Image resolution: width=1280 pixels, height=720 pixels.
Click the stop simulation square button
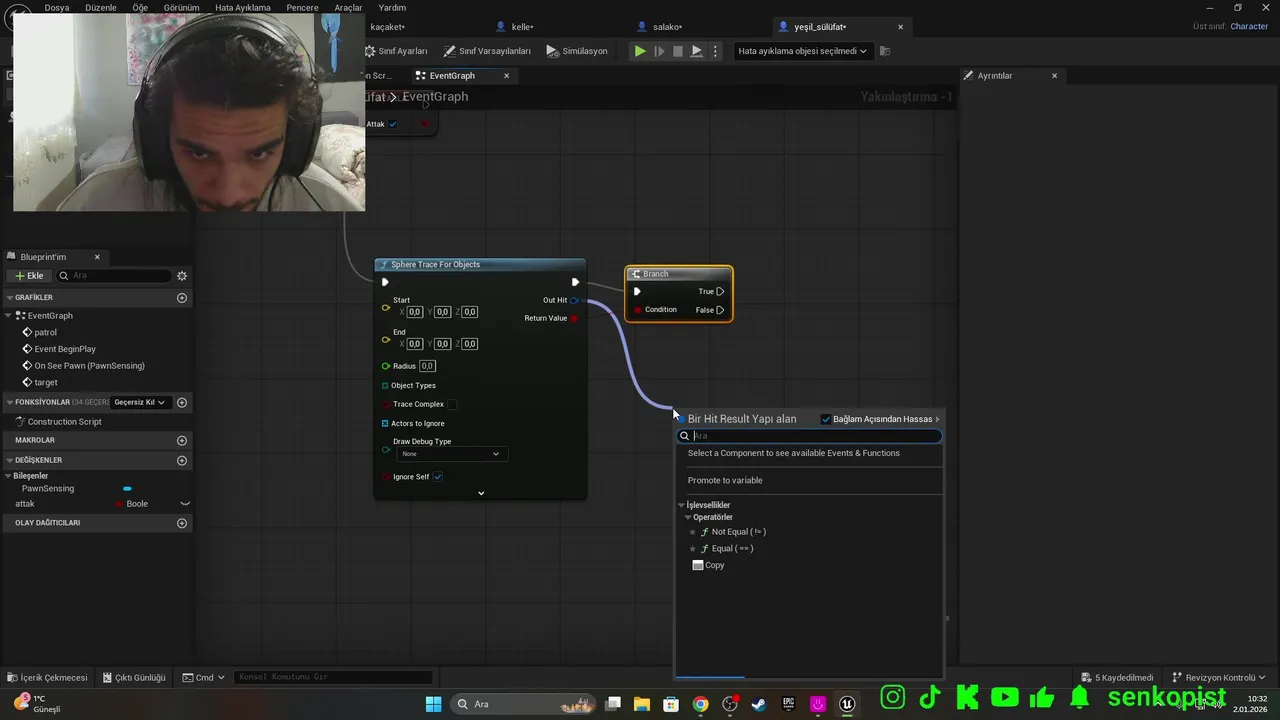coord(678,51)
